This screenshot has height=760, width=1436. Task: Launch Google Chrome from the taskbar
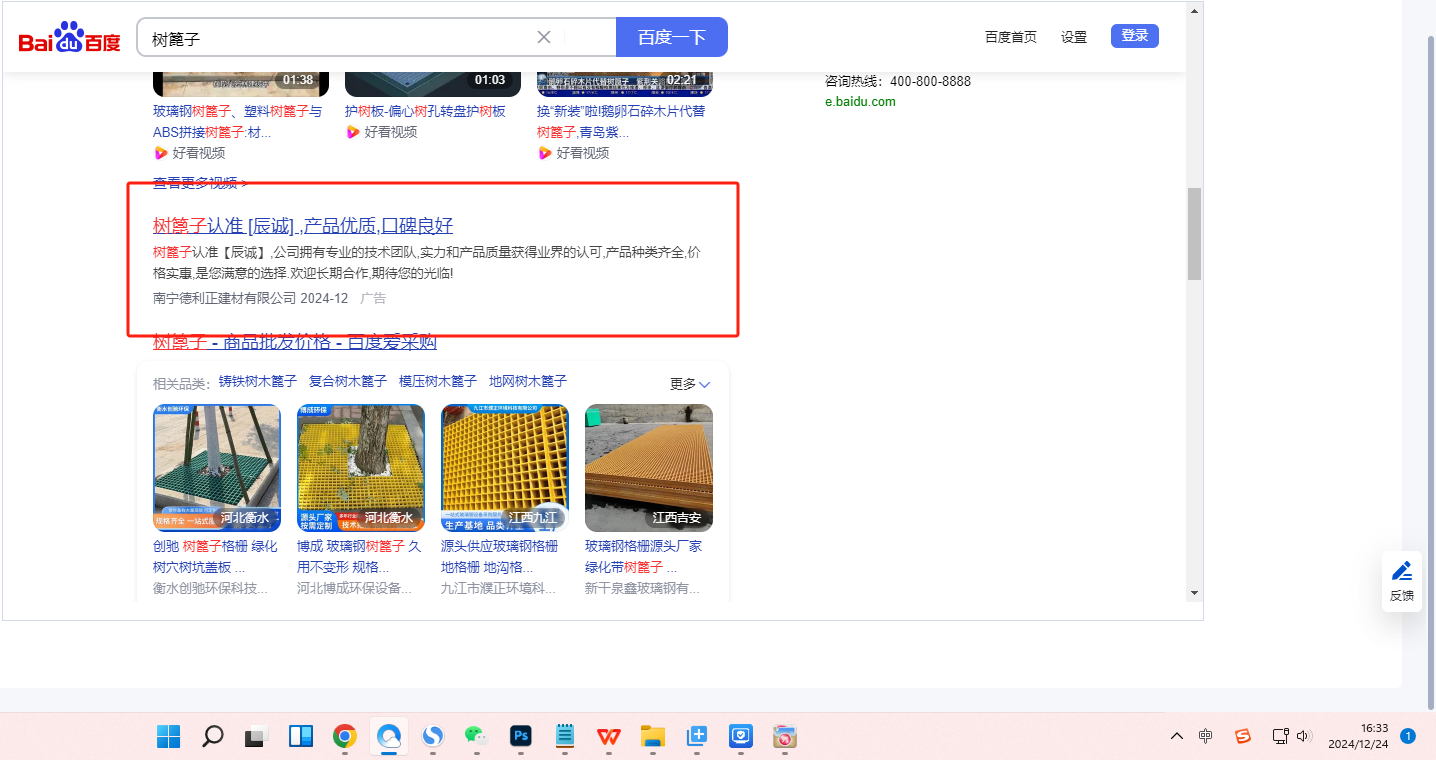[345, 737]
